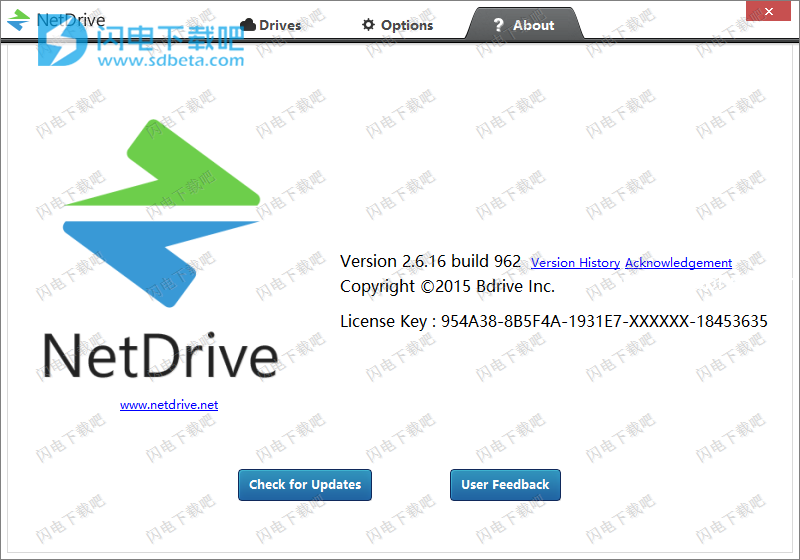The image size is (800, 560).
Task: Click the License Key text line
Action: tap(554, 321)
